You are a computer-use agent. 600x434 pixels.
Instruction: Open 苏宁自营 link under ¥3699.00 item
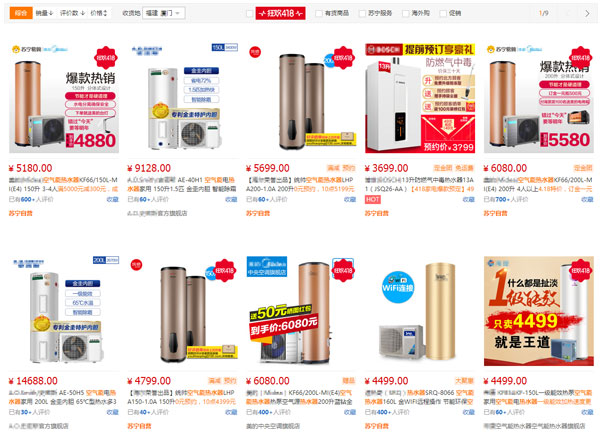tap(377, 213)
